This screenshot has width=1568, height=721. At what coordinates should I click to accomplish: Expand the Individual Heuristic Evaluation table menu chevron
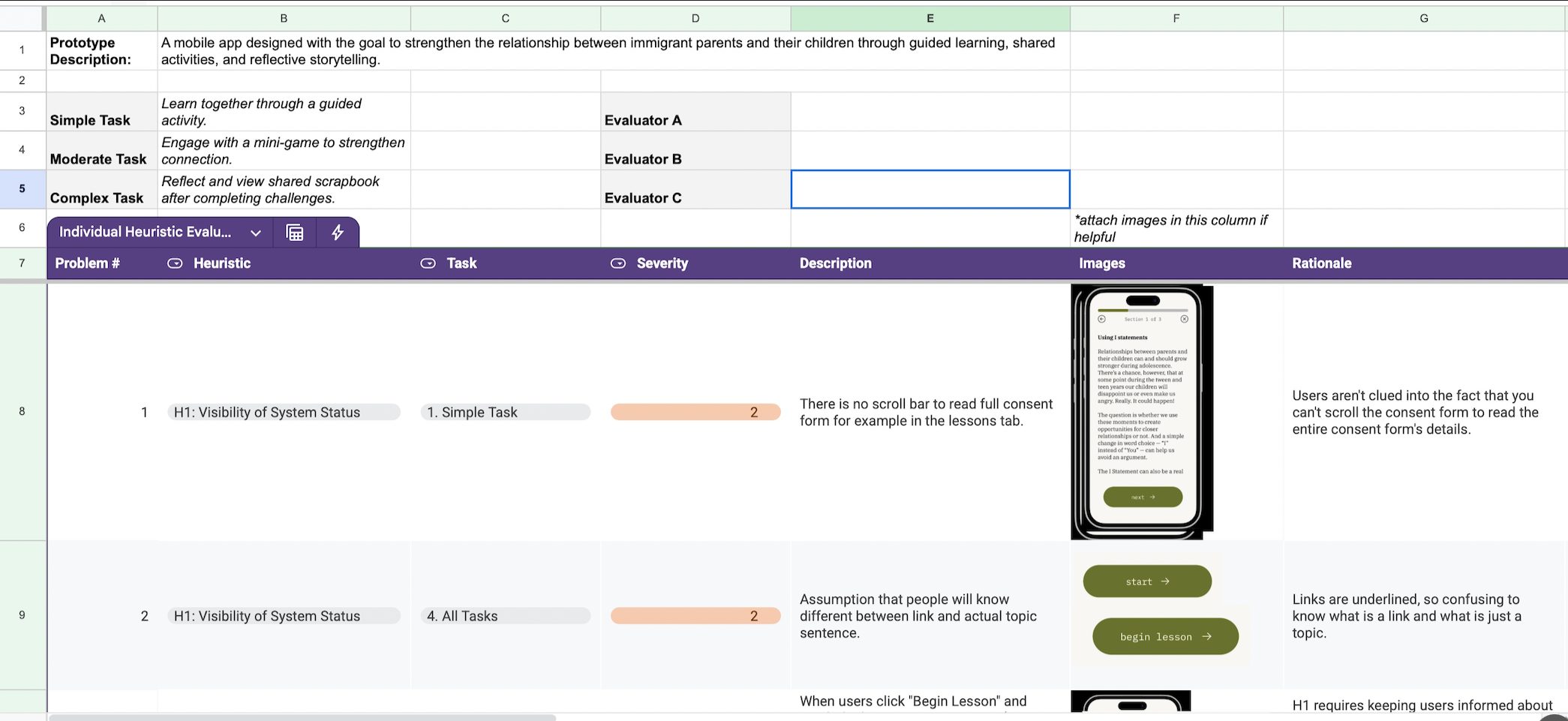(256, 233)
